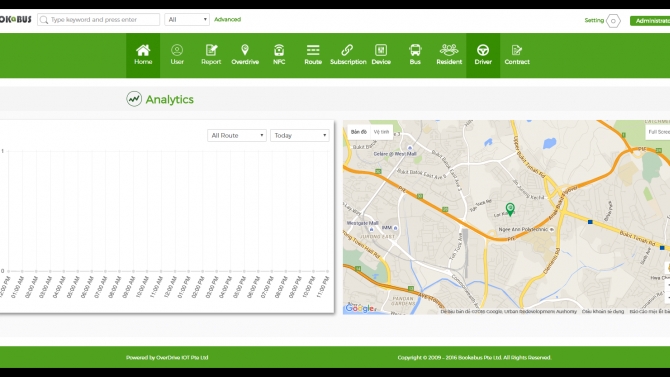Click the Westgate Mall map label
The height and width of the screenshot is (377, 670).
point(362,223)
